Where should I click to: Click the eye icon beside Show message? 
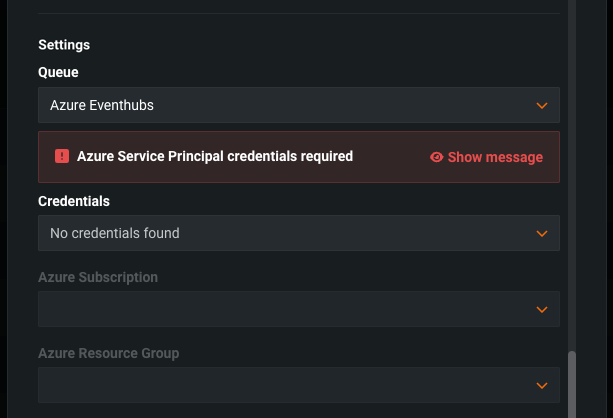(436, 157)
